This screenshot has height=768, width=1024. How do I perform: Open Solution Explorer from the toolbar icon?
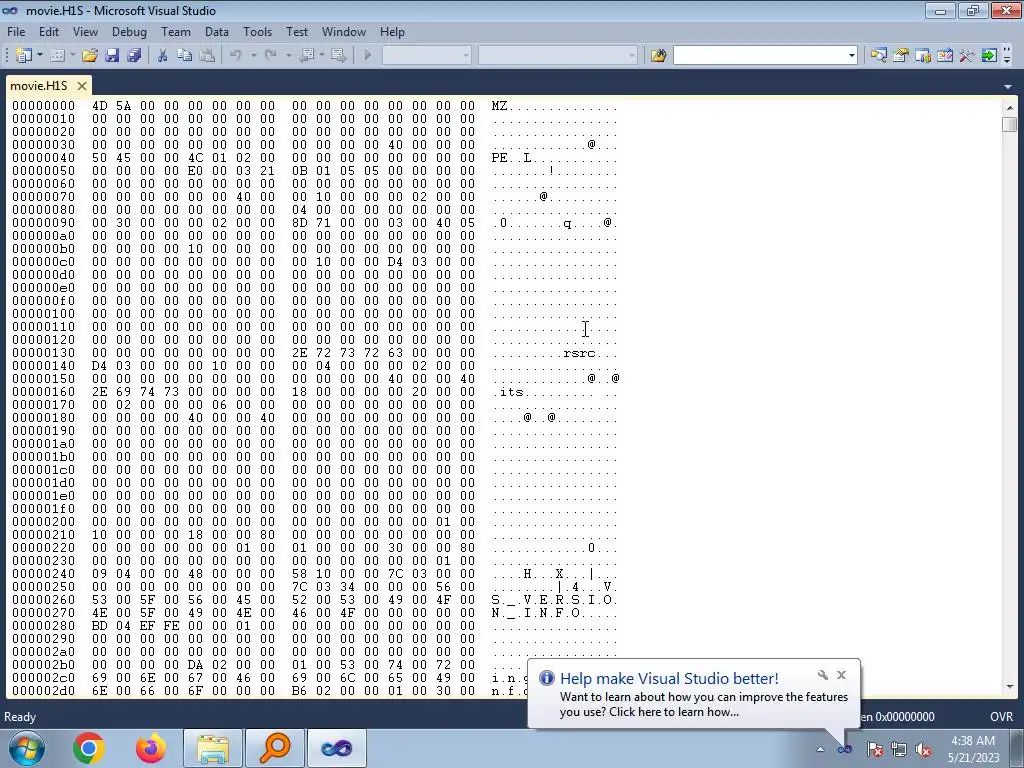878,56
